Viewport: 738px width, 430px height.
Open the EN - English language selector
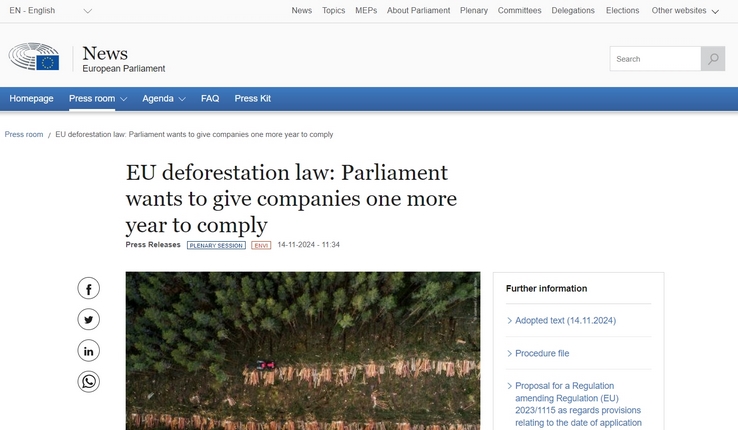point(50,11)
